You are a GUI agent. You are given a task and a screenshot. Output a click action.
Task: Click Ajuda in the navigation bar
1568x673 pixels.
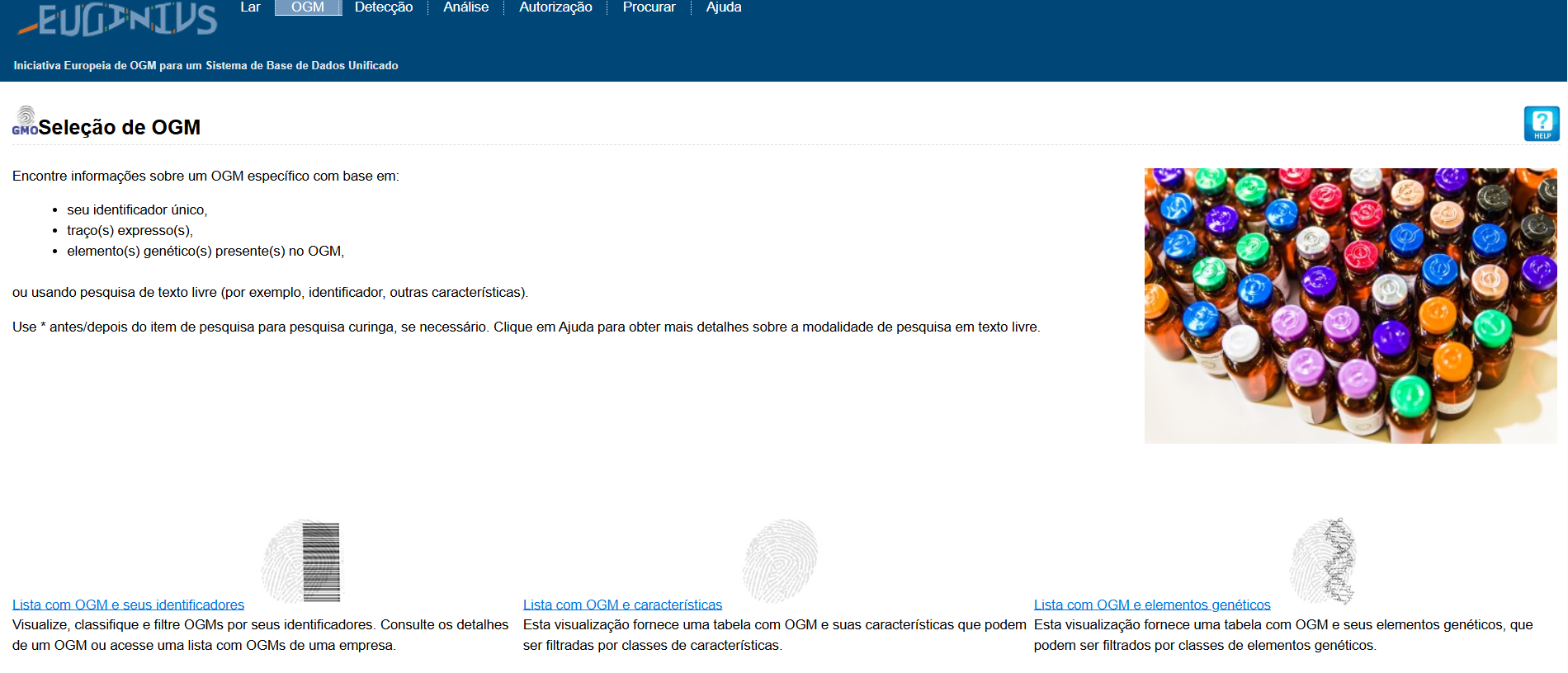[724, 7]
